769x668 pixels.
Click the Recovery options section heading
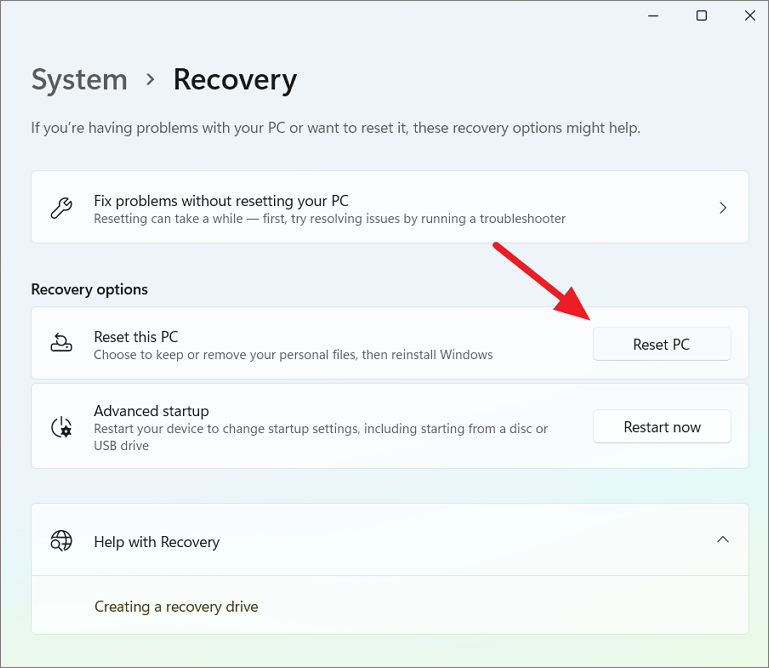(x=89, y=289)
